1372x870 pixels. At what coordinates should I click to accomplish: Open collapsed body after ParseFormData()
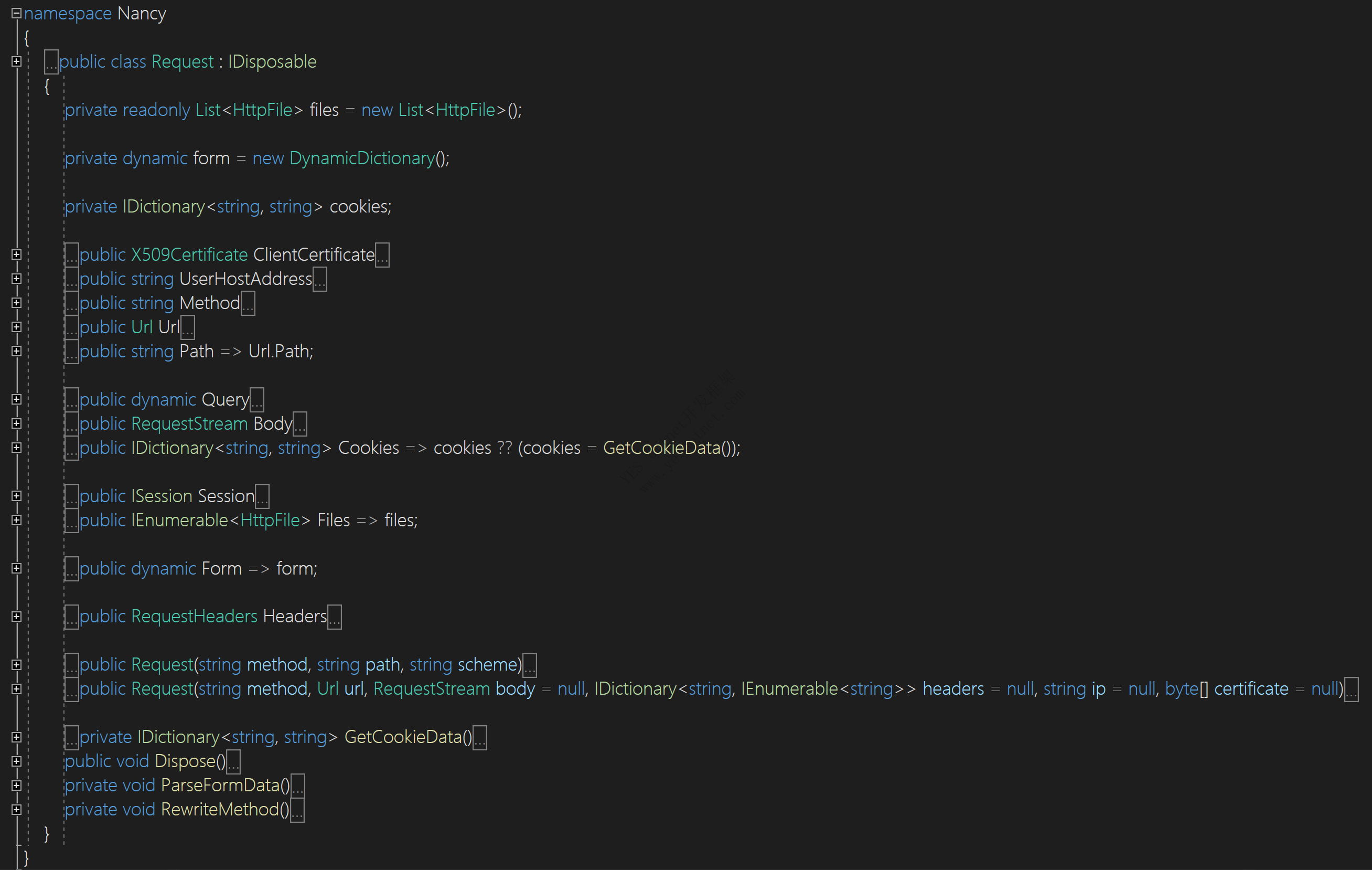coord(297,786)
